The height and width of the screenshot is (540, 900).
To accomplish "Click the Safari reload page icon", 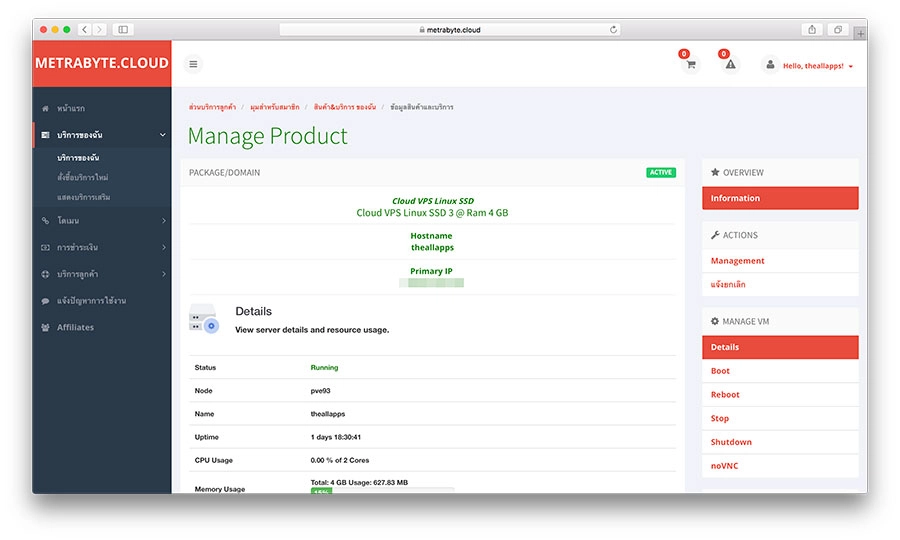I will 612,30.
